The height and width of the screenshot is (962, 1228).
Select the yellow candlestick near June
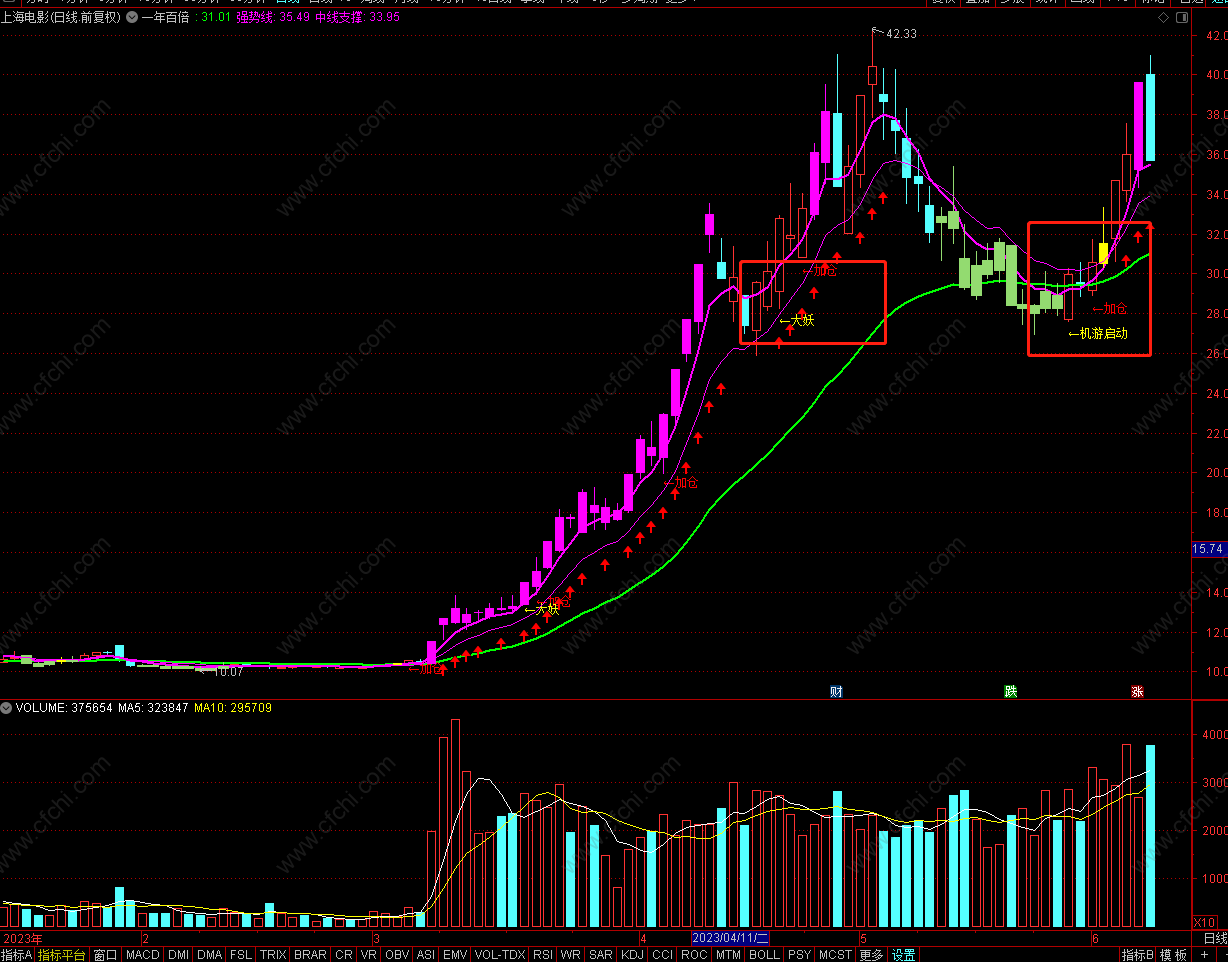(x=1103, y=253)
